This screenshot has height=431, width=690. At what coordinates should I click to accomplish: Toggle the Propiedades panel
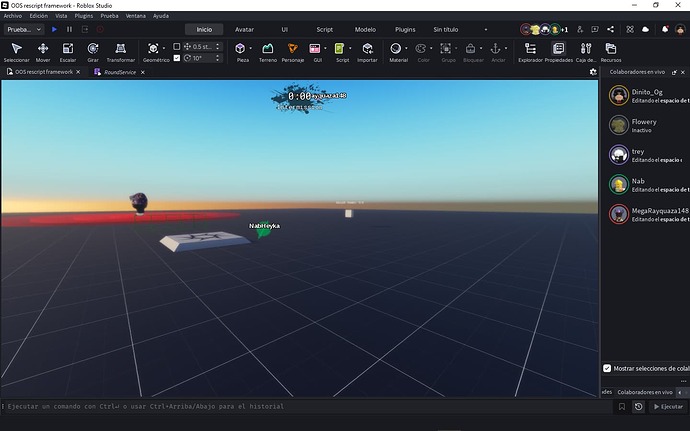click(x=558, y=52)
